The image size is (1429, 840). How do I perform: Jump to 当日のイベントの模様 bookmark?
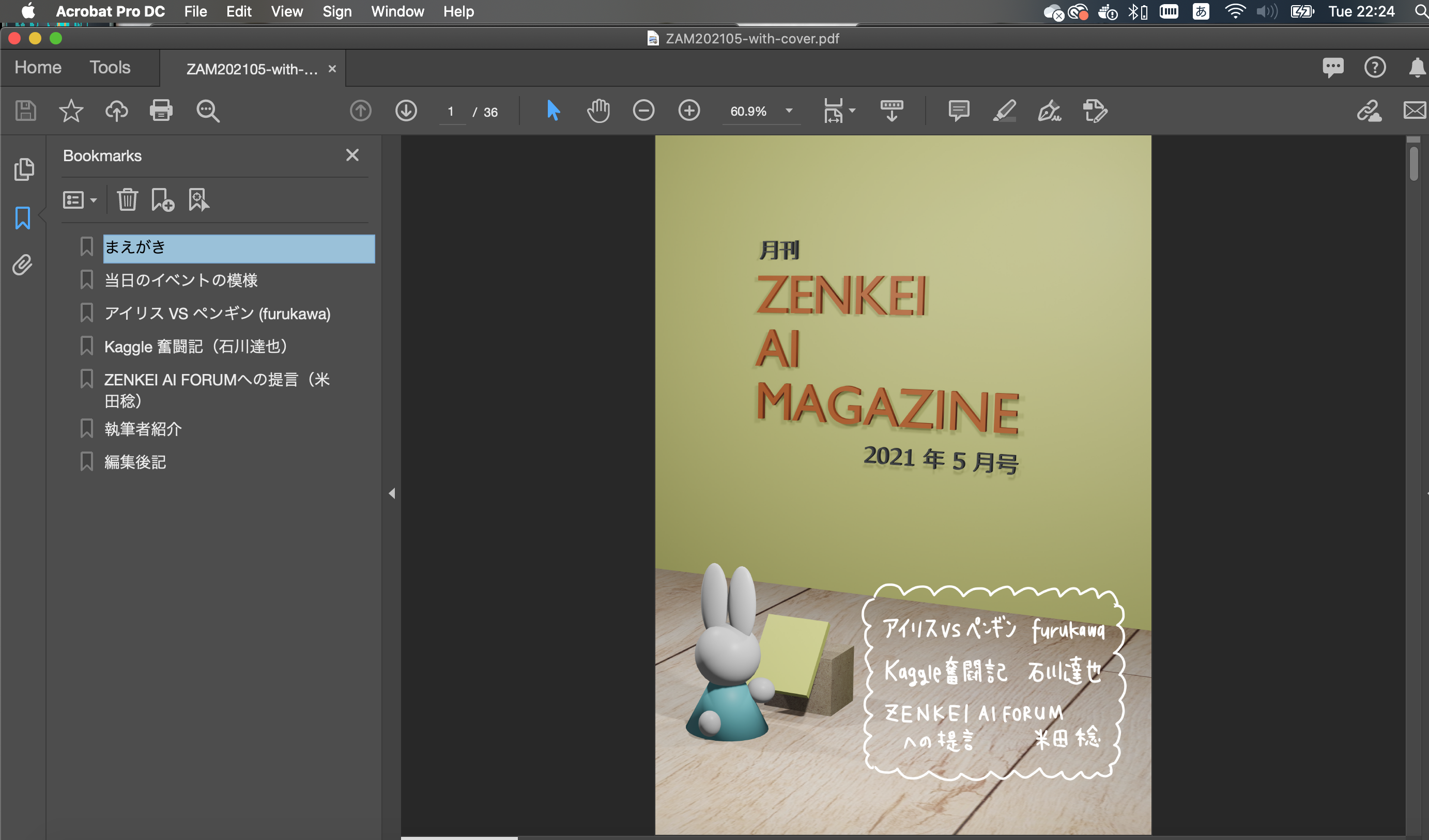click(x=181, y=281)
